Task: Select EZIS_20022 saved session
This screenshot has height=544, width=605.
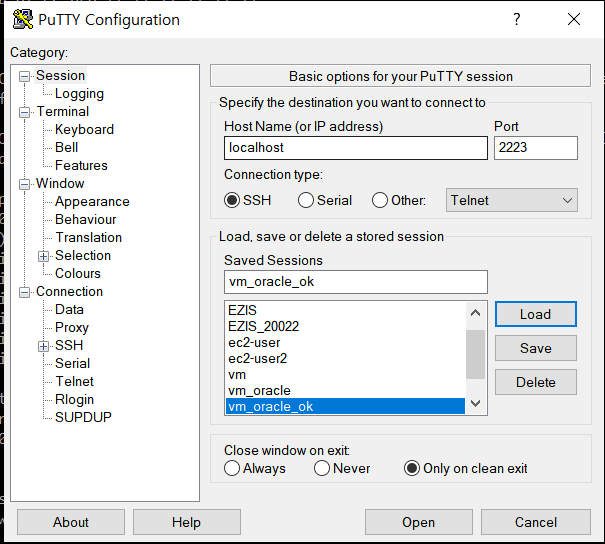Action: (345, 326)
